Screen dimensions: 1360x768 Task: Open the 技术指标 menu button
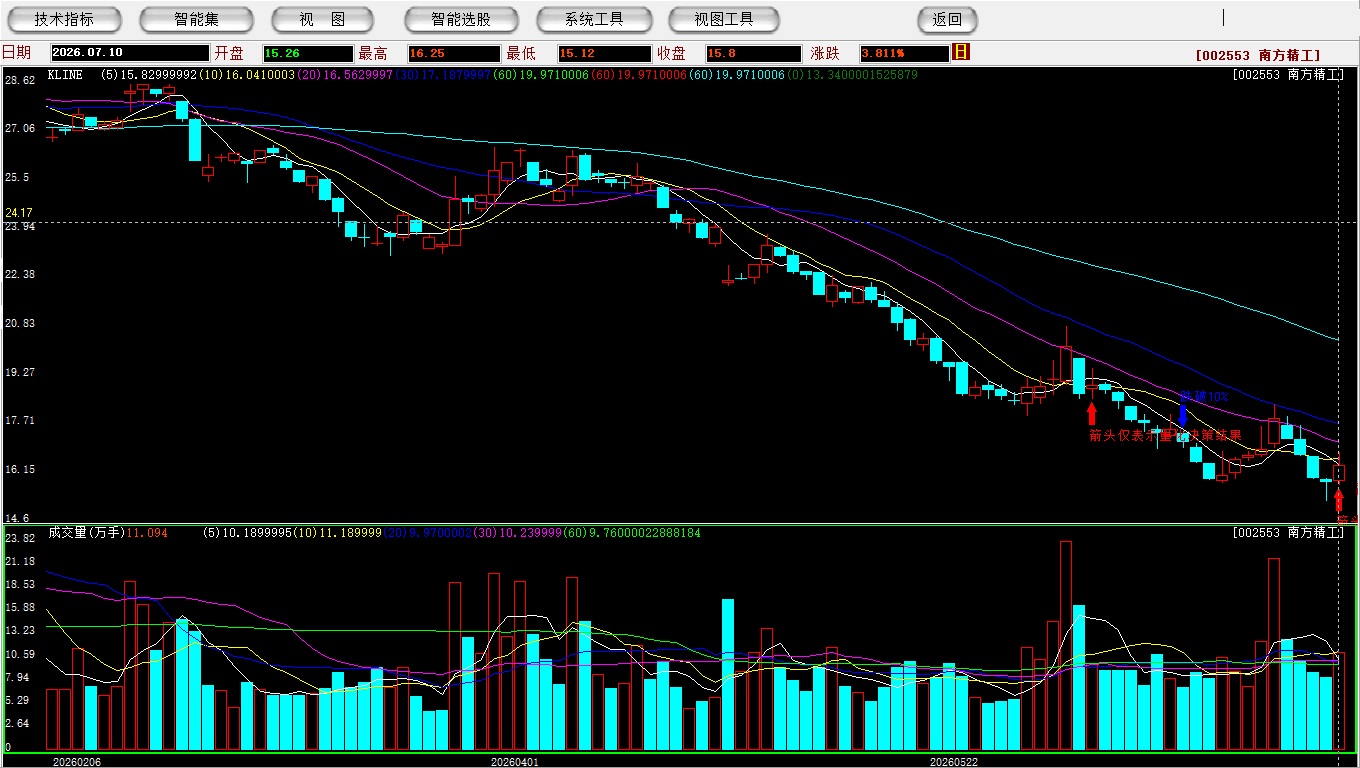pos(64,19)
